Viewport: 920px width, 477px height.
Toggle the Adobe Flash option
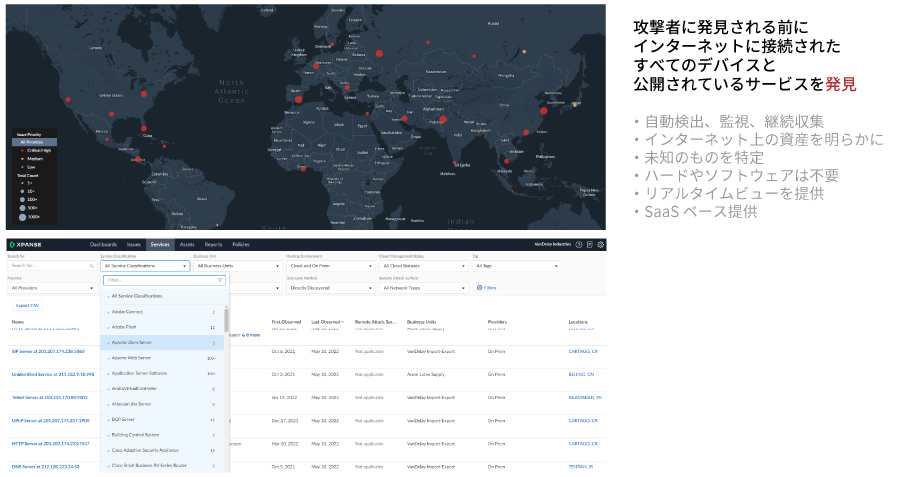tap(162, 327)
